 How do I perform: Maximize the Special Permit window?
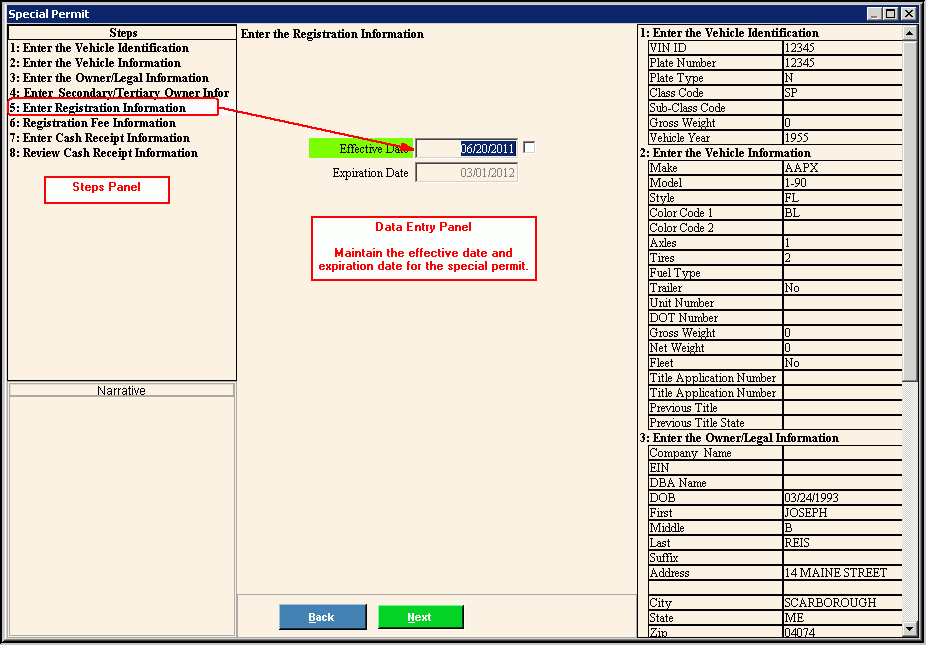pyautogui.click(x=891, y=14)
